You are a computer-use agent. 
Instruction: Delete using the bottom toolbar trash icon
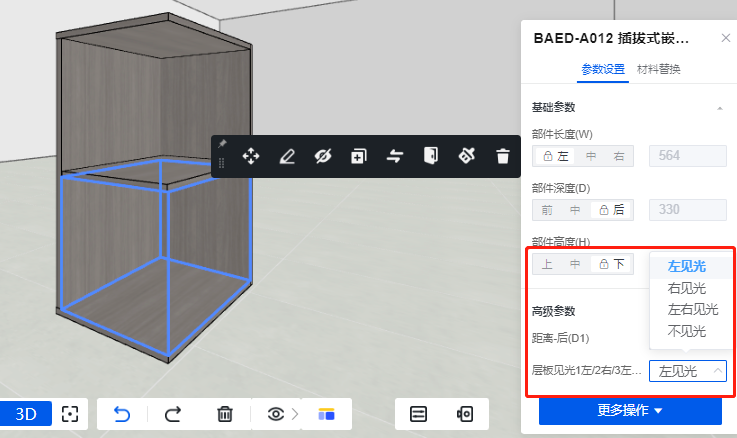click(x=225, y=414)
